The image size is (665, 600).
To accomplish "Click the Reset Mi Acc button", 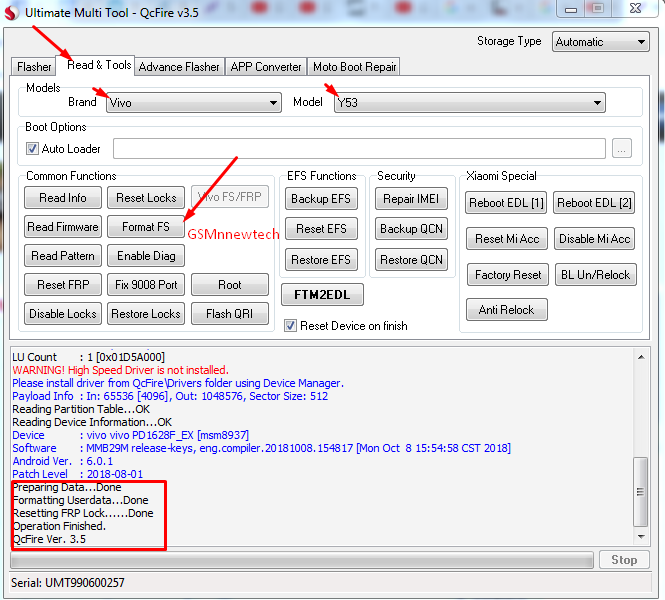I will coord(507,239).
